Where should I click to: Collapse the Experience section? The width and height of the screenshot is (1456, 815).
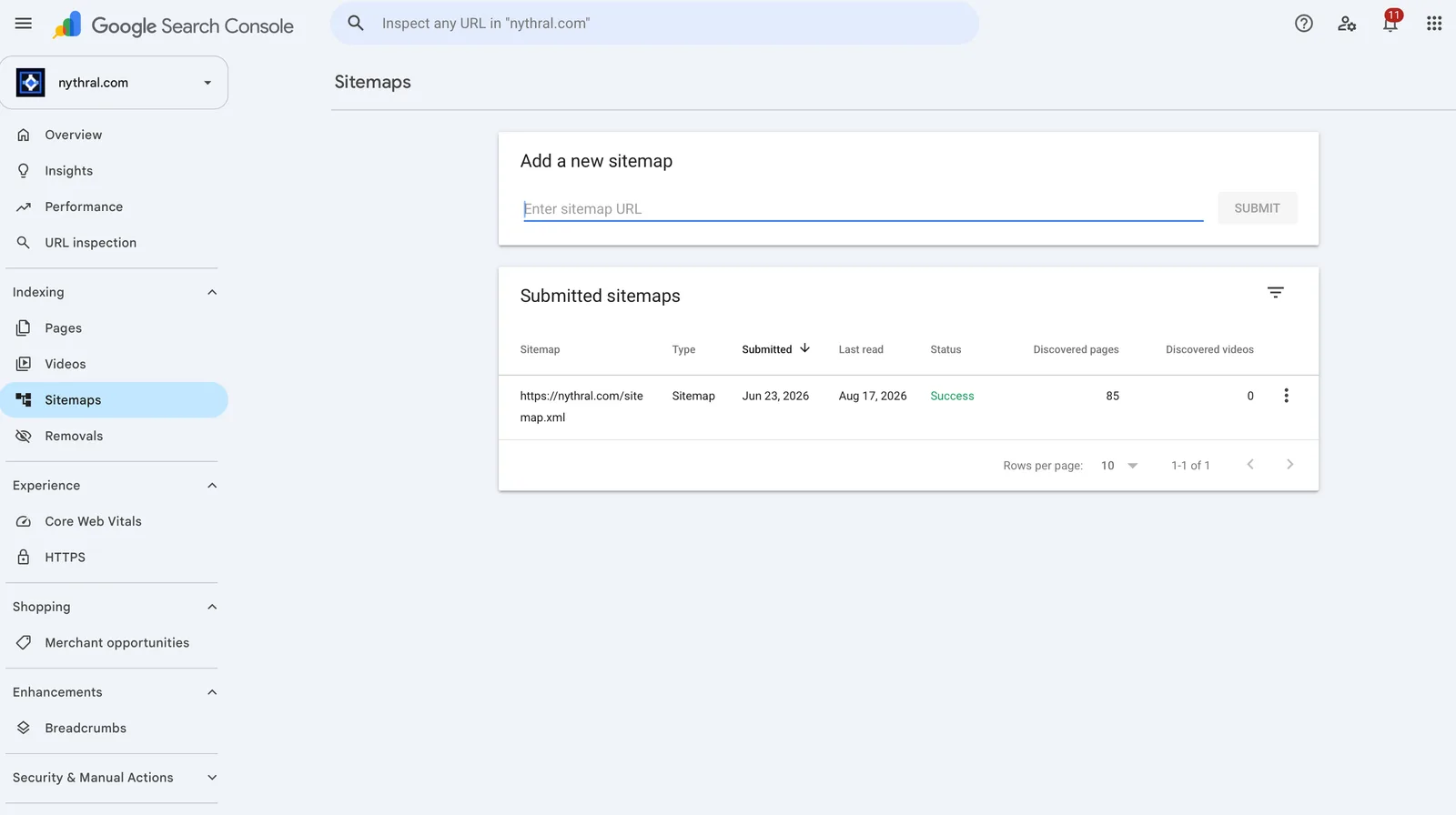coord(212,486)
